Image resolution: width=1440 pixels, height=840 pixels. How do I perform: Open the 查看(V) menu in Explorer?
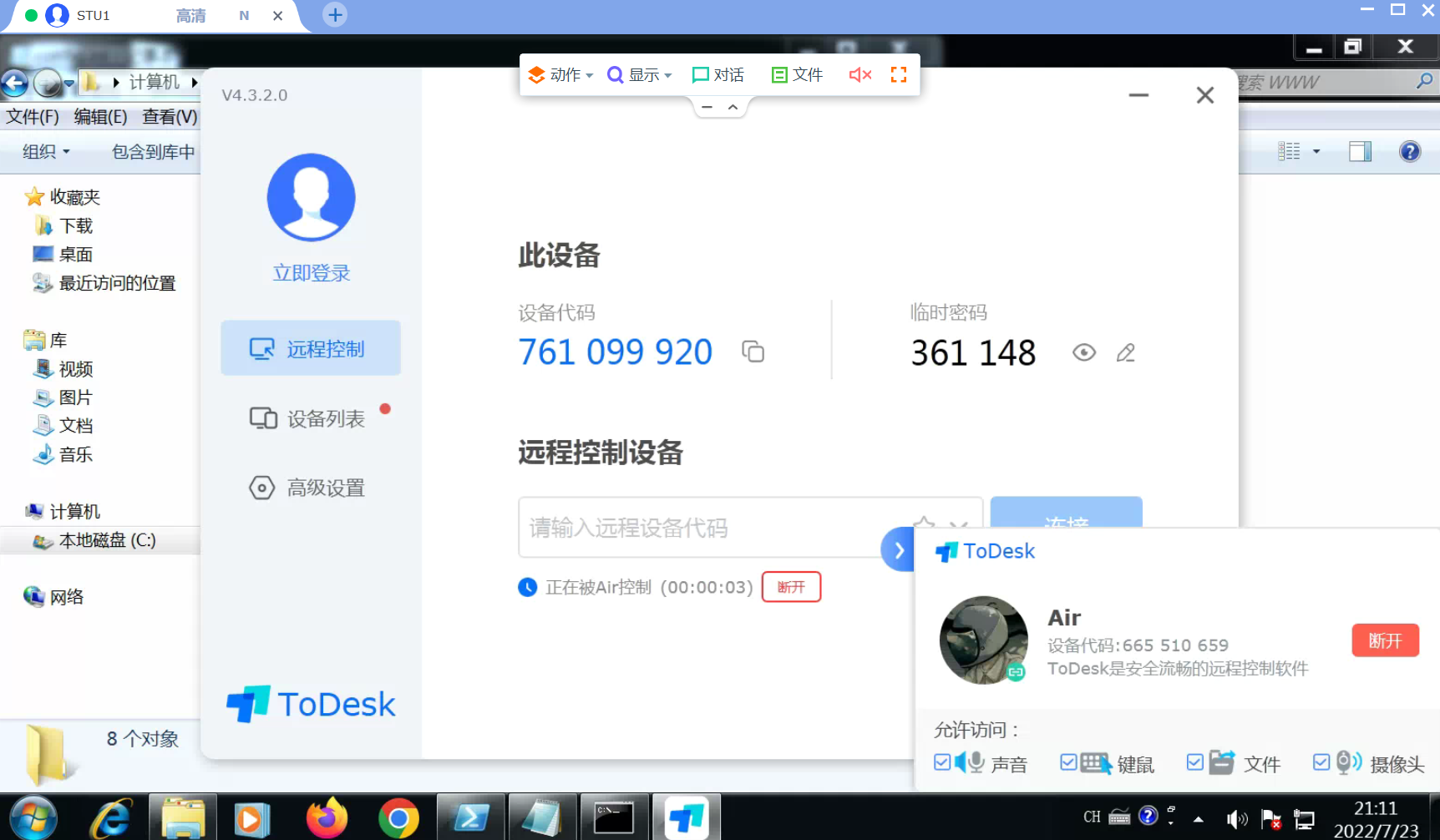[170, 117]
